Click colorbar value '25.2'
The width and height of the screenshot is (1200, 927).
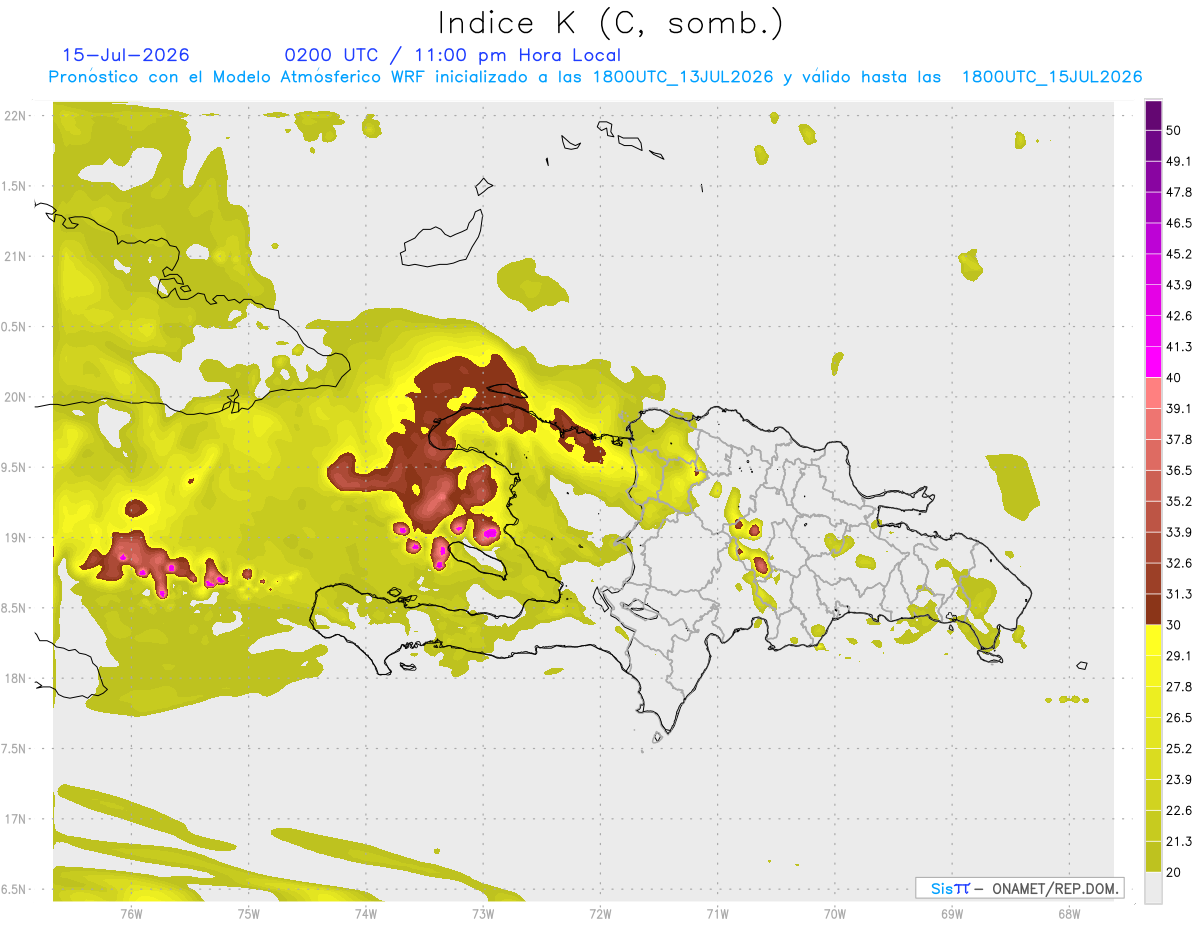(x=1179, y=749)
